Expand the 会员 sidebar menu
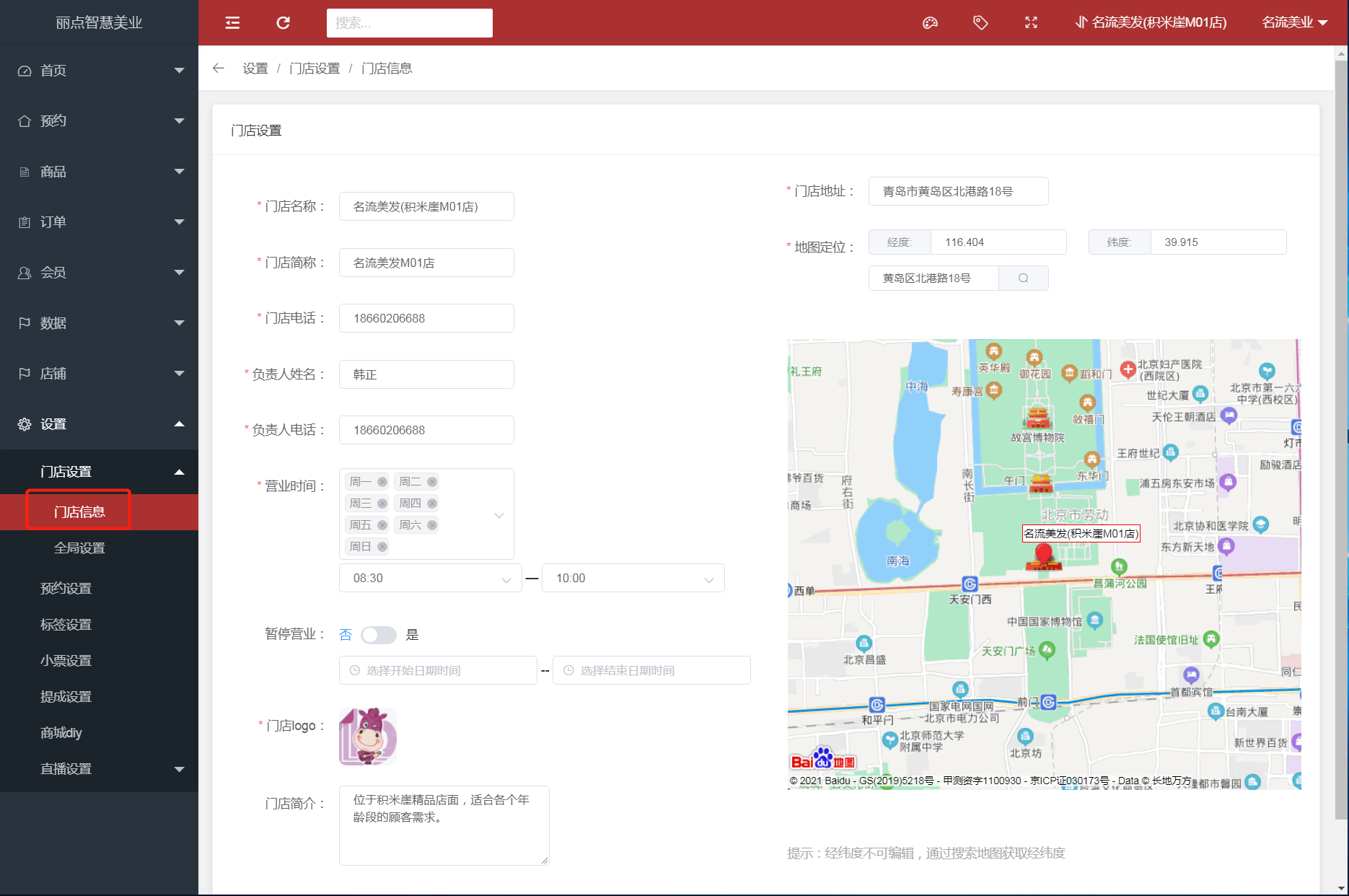Screen dimensions: 1349x896 pyautogui.click(x=99, y=273)
